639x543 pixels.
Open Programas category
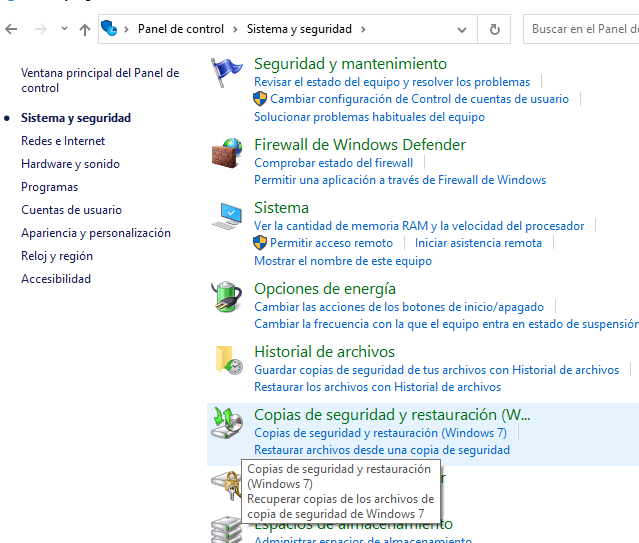click(x=49, y=187)
